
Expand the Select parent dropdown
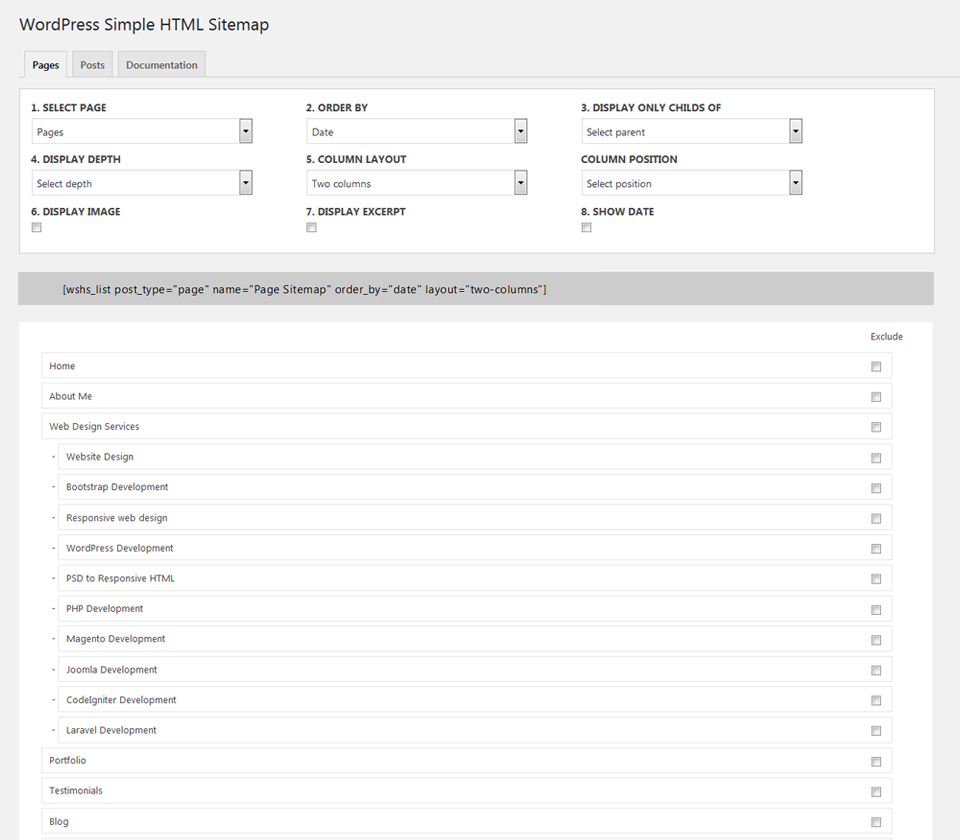point(691,132)
